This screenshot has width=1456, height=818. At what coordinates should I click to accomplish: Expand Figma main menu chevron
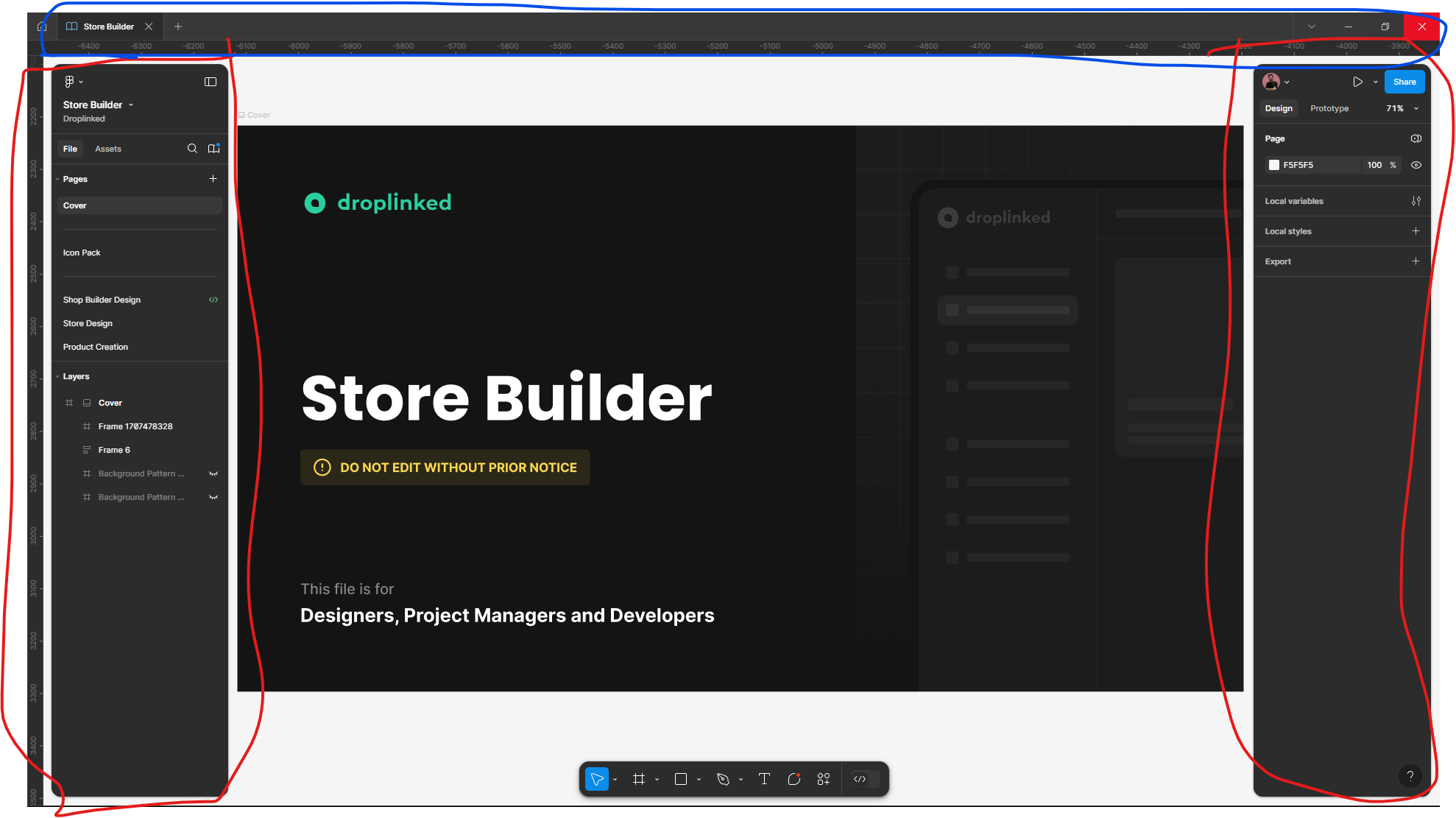click(81, 82)
